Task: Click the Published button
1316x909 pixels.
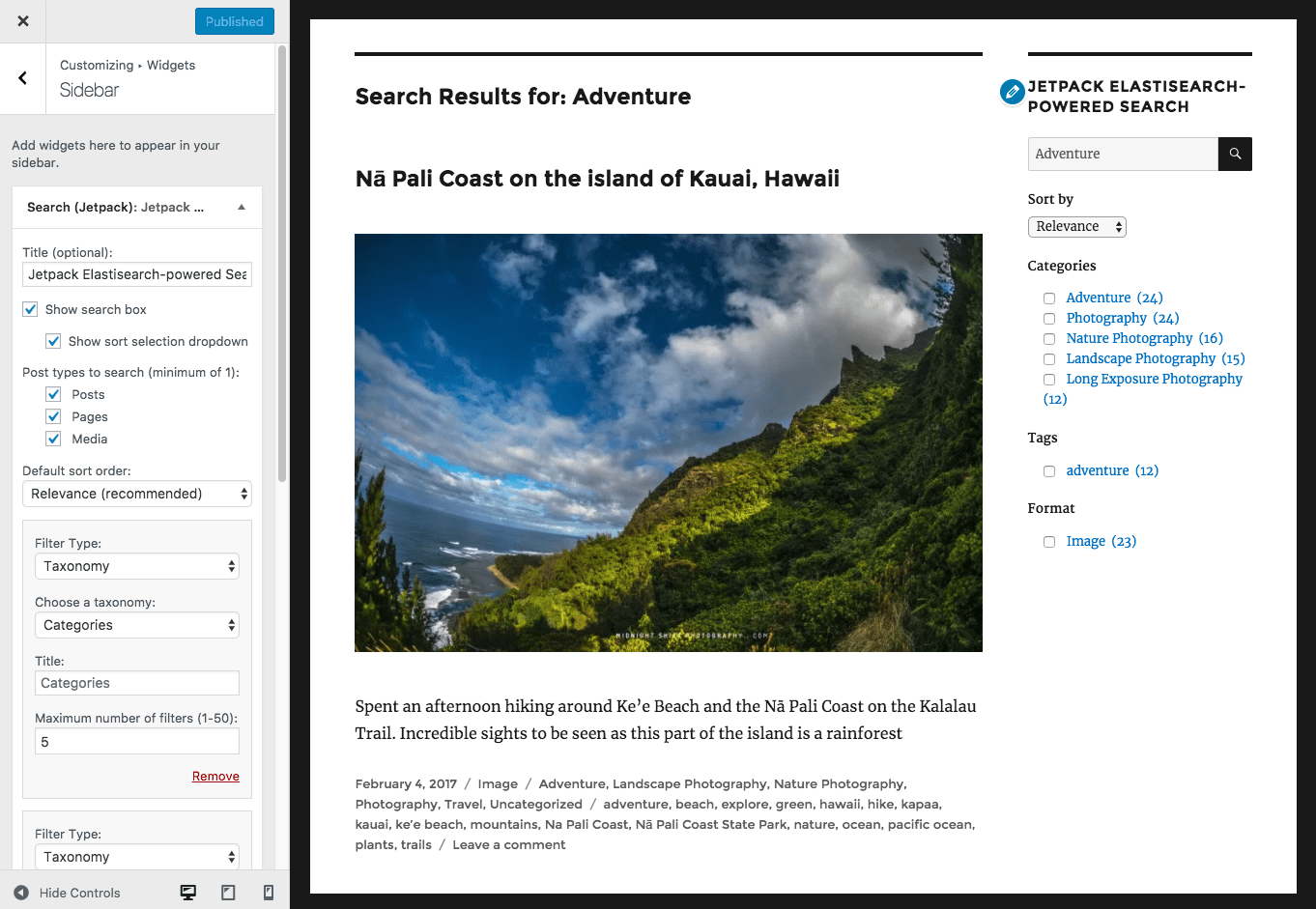Action: pos(234,20)
